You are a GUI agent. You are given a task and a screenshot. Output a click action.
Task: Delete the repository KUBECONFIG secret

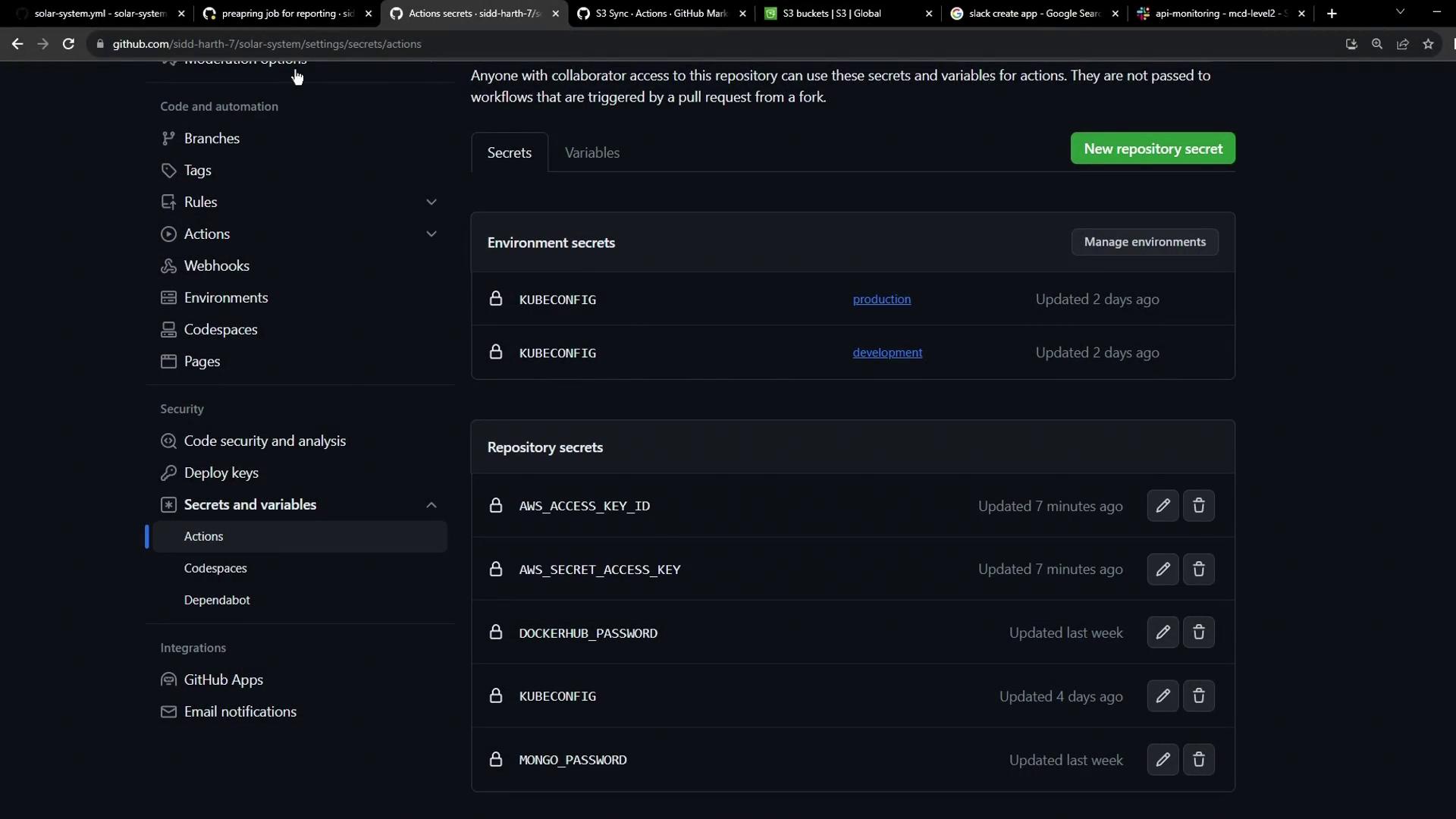(1199, 696)
